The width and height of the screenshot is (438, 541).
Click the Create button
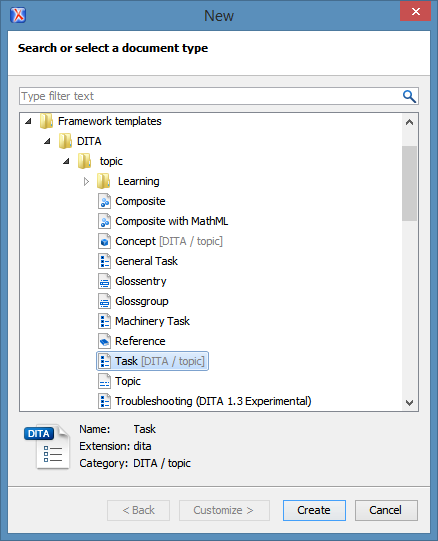(314, 510)
